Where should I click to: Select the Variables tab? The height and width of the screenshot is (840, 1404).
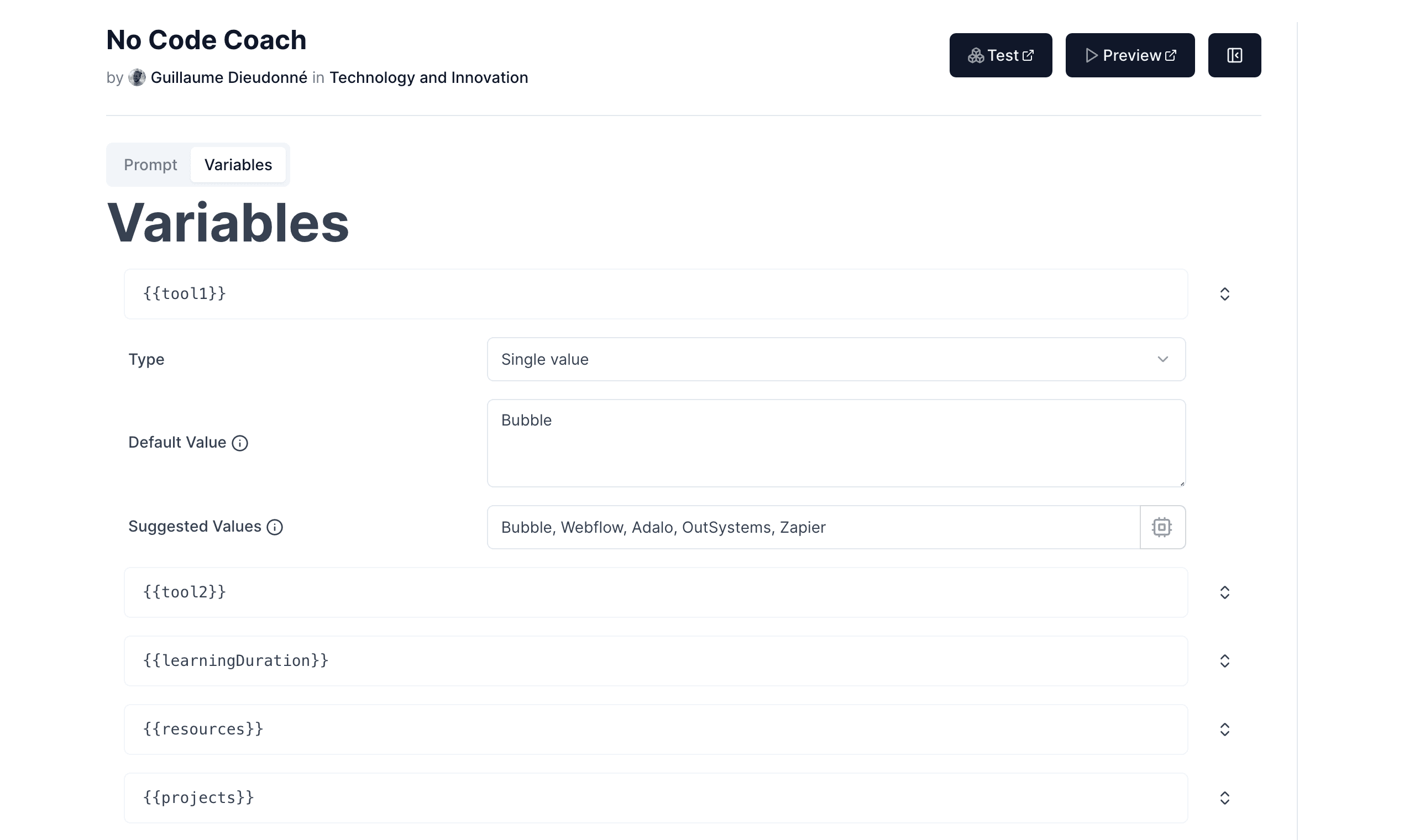click(x=238, y=165)
